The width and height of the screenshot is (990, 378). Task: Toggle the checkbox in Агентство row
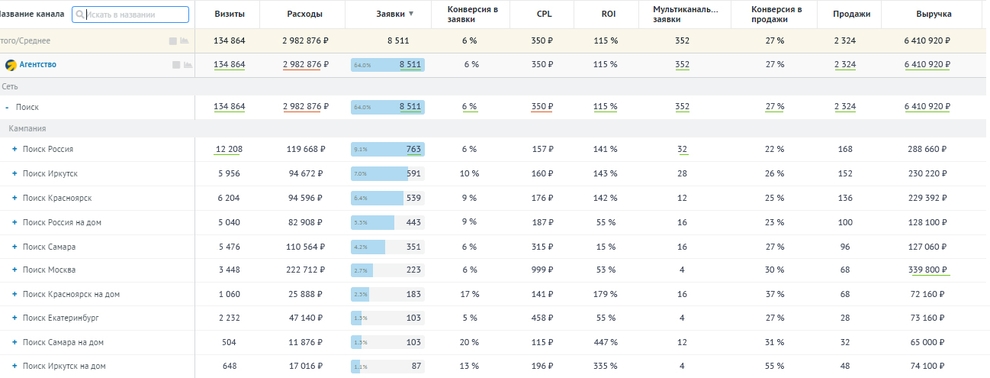coord(176,65)
